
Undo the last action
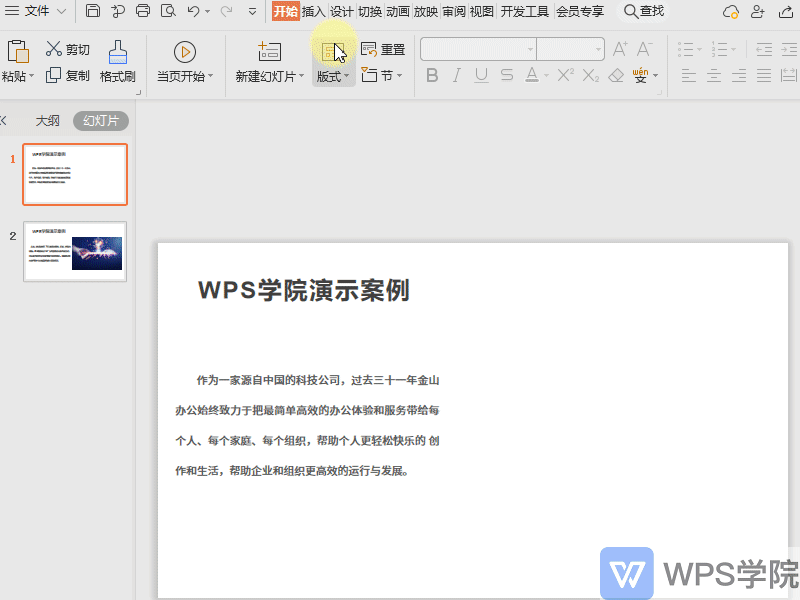click(193, 11)
